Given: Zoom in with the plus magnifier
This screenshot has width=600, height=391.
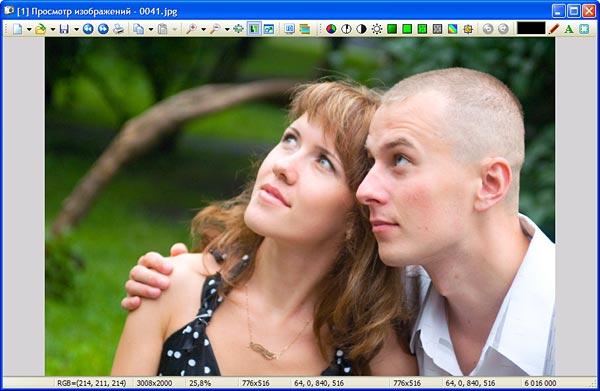Looking at the screenshot, I should (191, 29).
